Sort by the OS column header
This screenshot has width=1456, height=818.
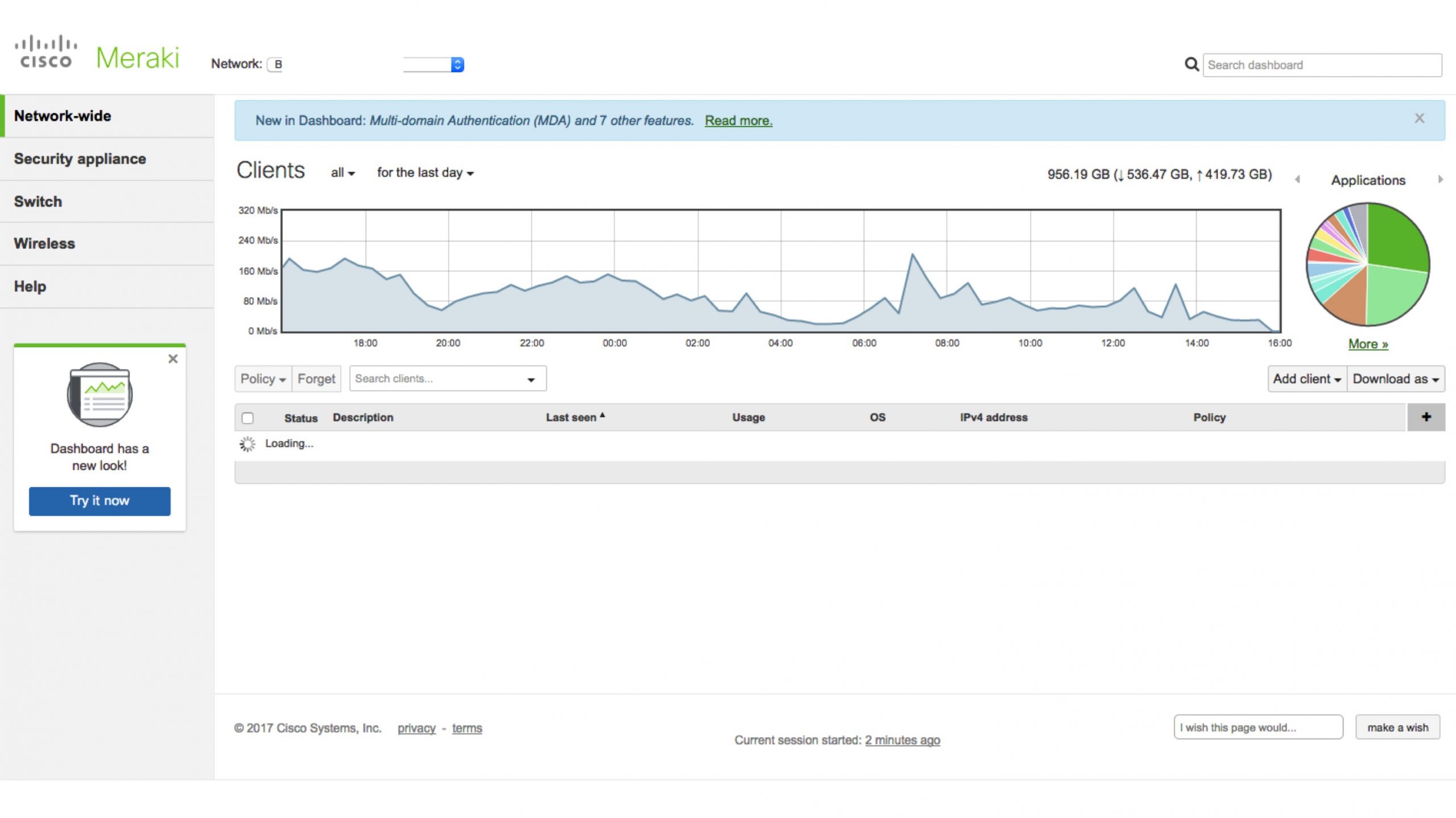878,417
